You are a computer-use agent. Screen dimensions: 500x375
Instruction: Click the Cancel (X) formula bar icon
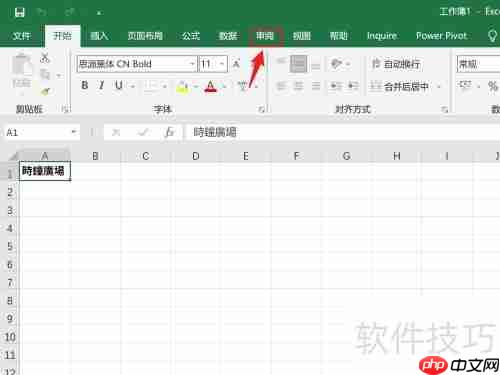point(116,133)
